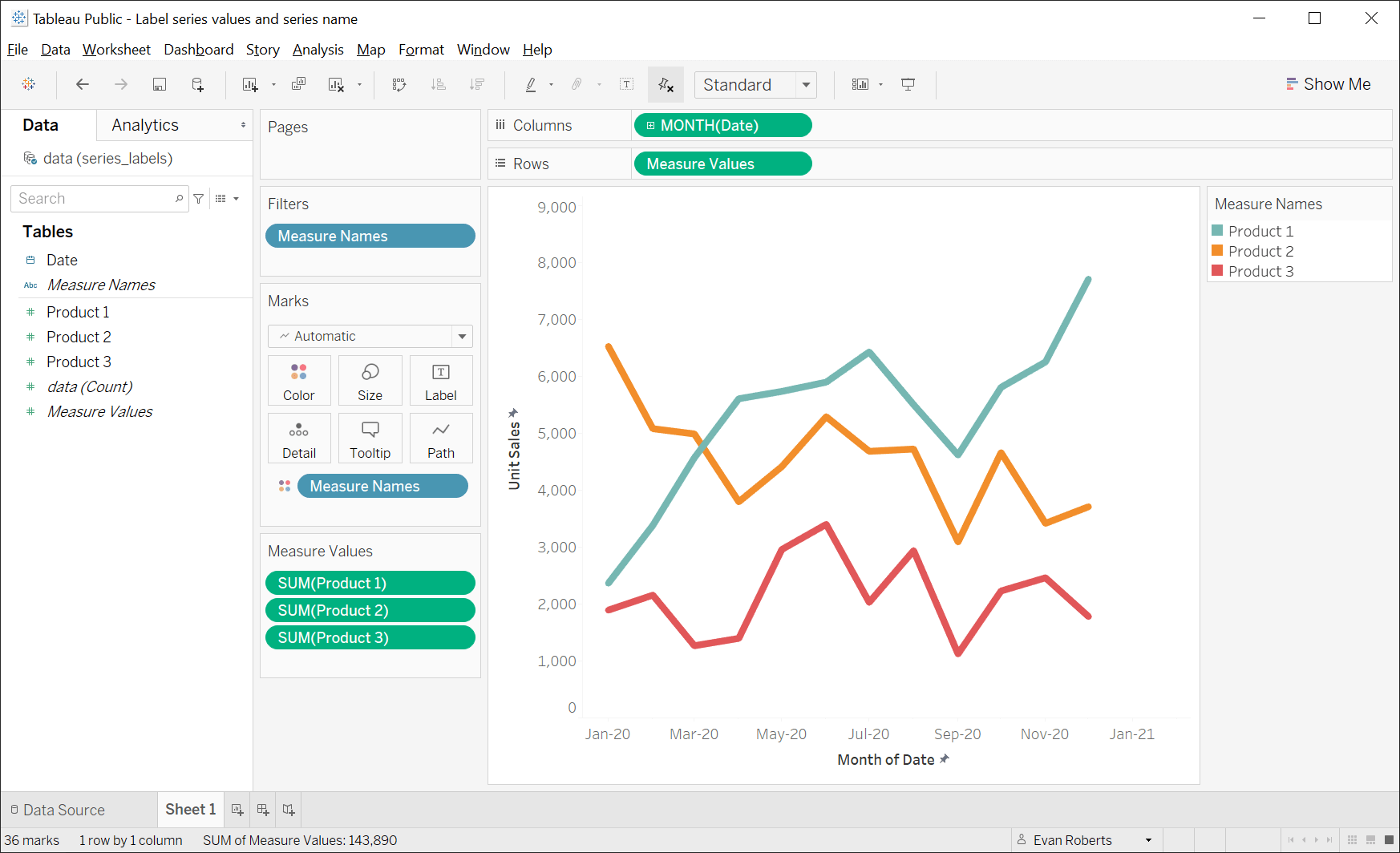Image resolution: width=1400 pixels, height=853 pixels.
Task: Click the Show Me button
Action: click(x=1328, y=83)
